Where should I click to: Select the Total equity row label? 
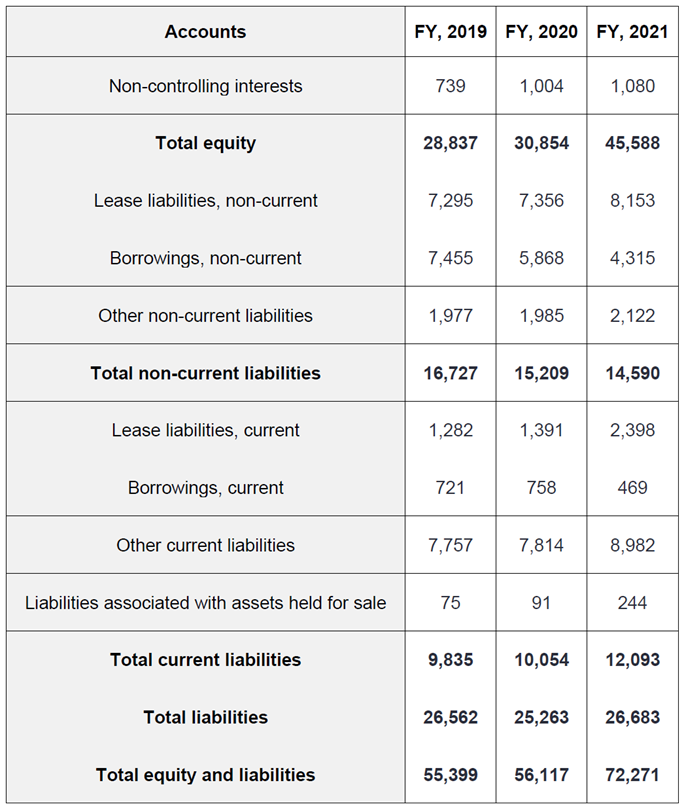pos(205,143)
